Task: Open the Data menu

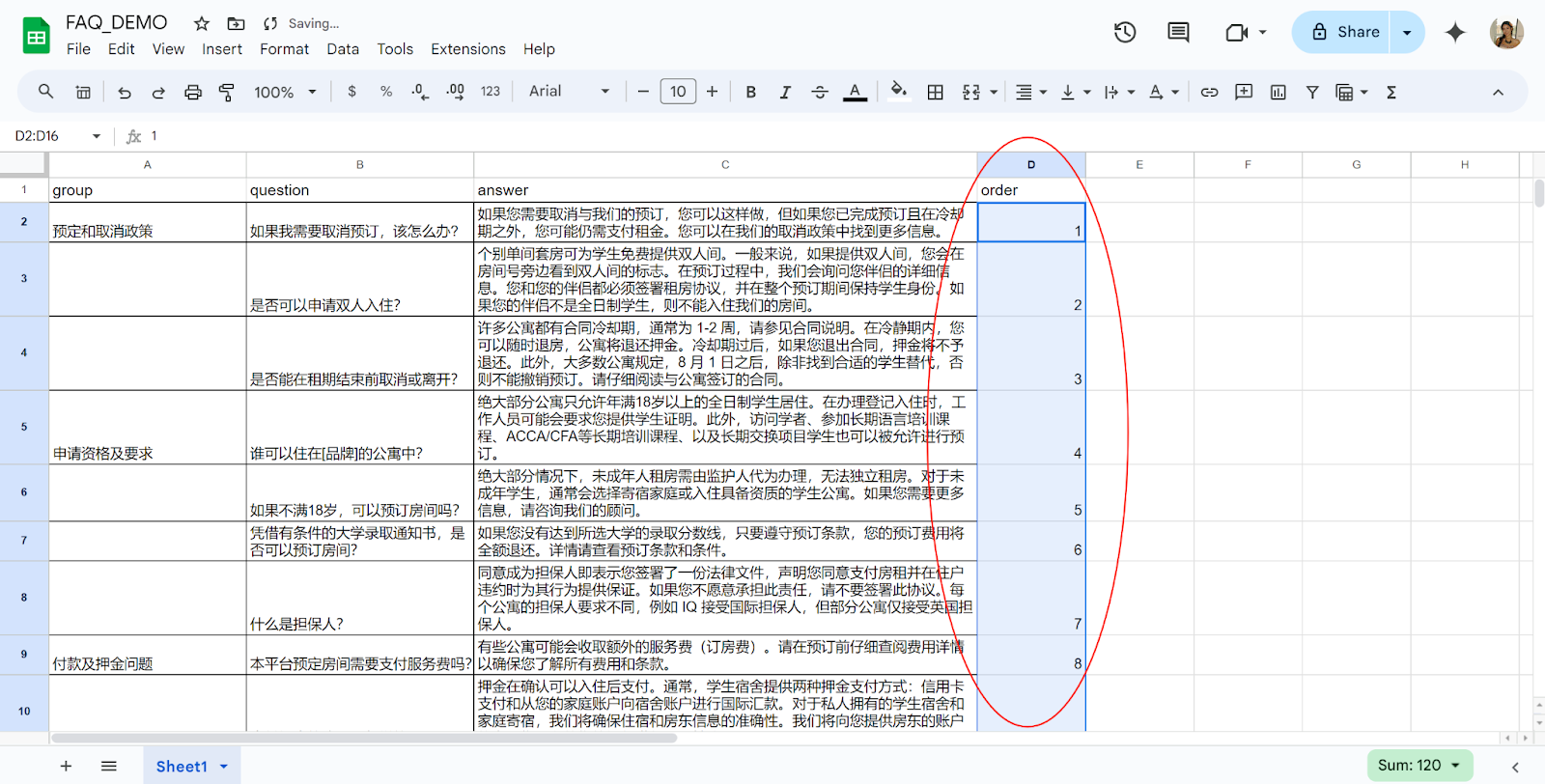Action: 343,49
